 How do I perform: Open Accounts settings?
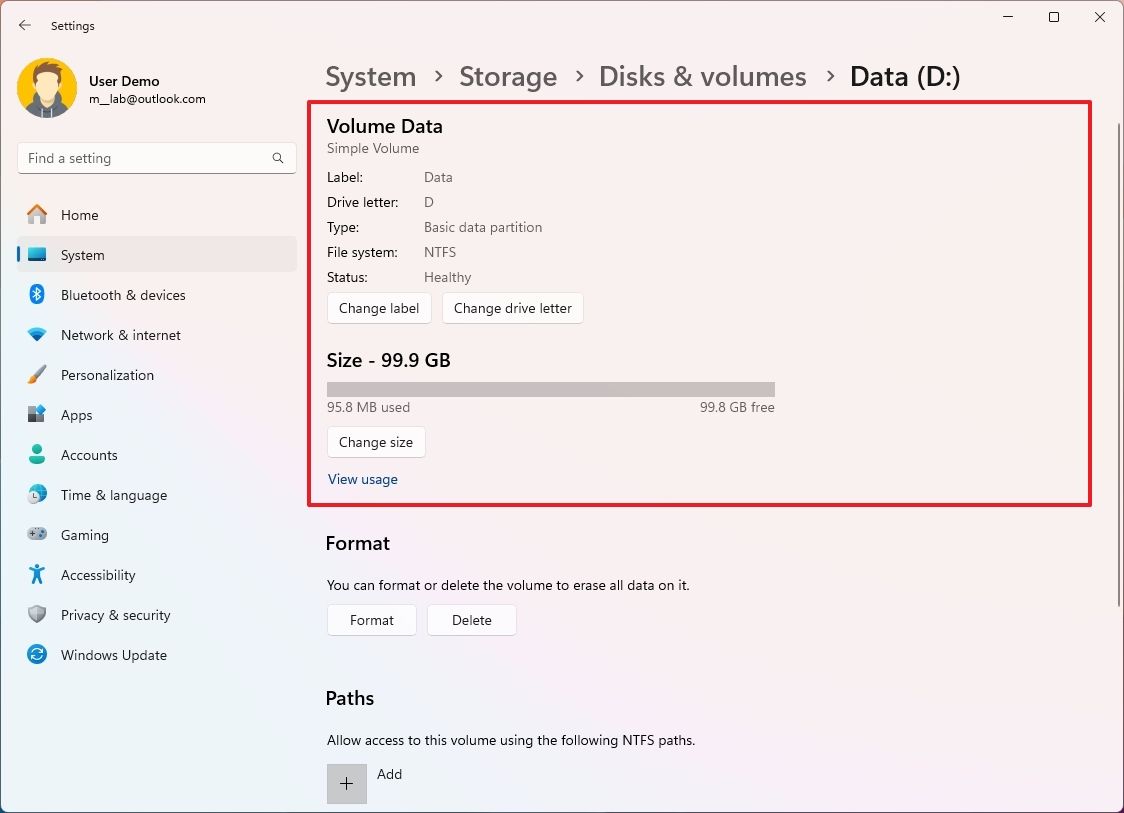[89, 455]
